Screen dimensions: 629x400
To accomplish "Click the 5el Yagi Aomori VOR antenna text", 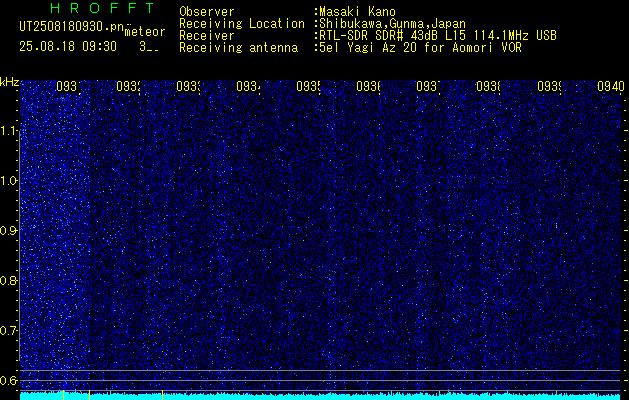I will click(418, 48).
